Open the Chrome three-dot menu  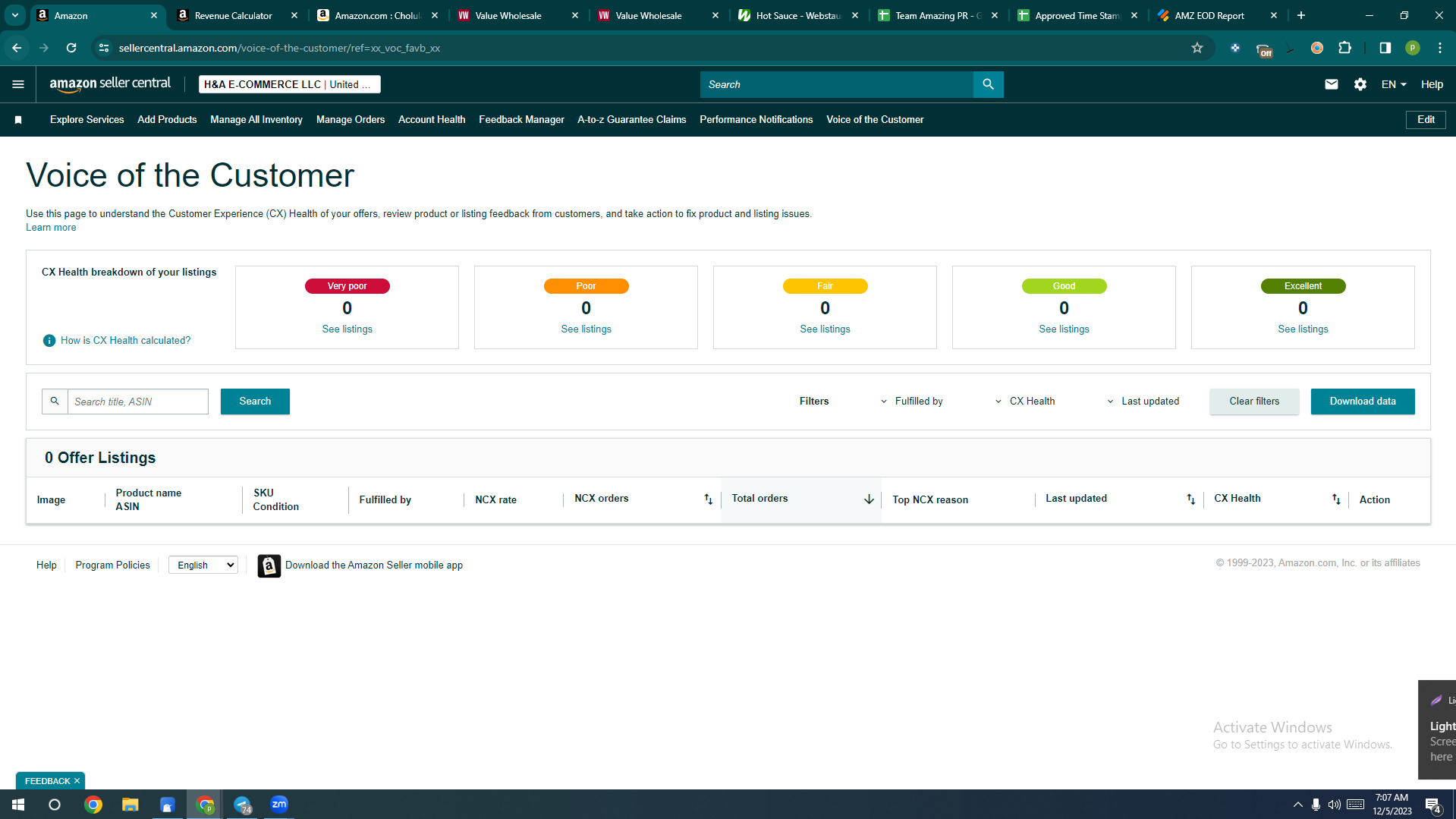click(1440, 48)
